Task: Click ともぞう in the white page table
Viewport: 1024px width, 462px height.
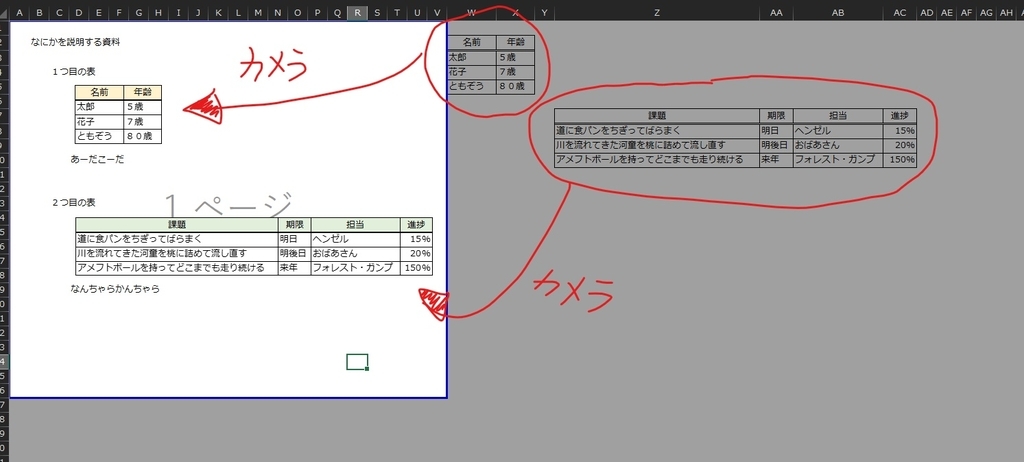Action: point(99,136)
